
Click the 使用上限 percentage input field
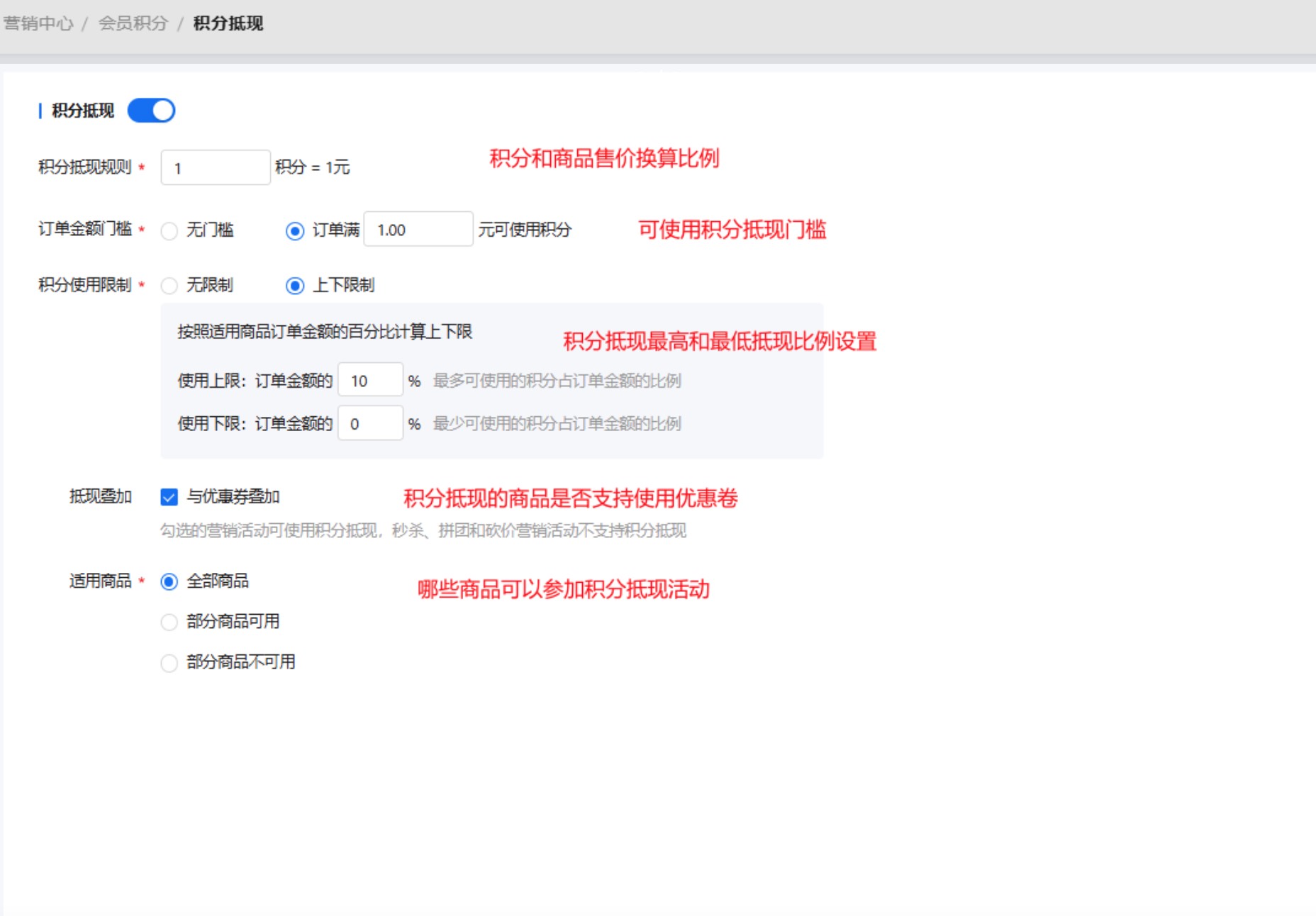[370, 381]
